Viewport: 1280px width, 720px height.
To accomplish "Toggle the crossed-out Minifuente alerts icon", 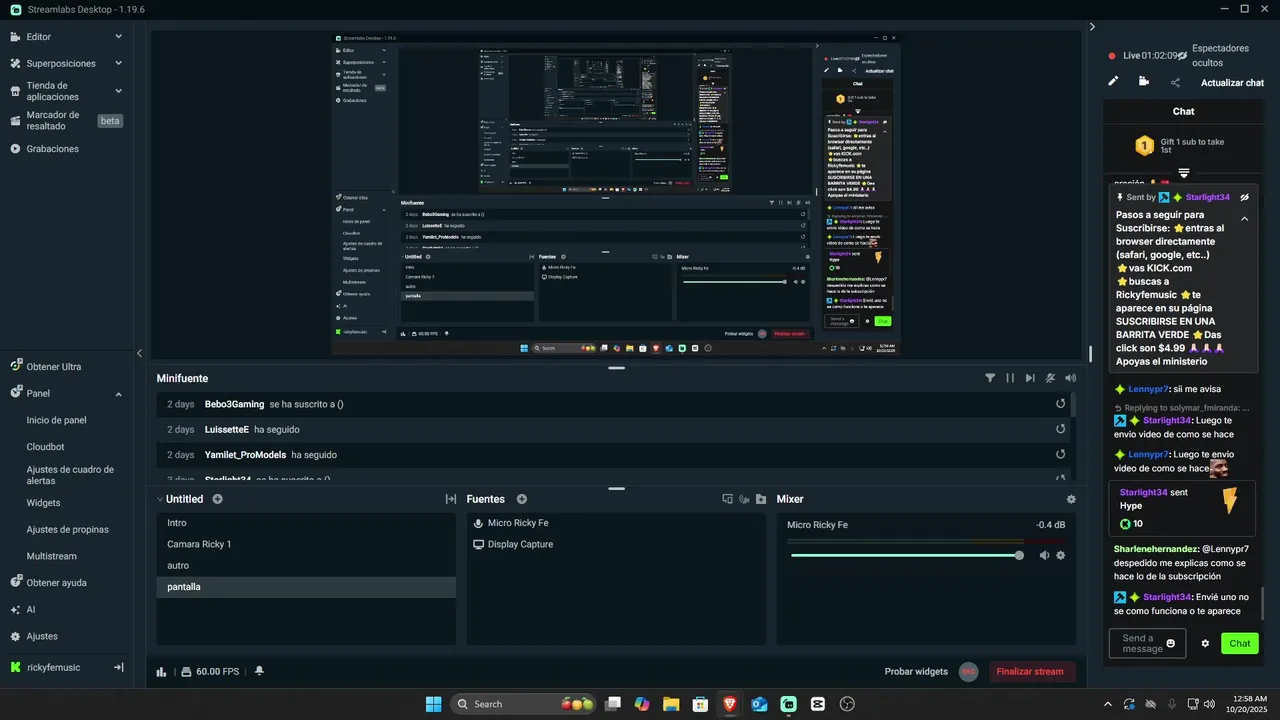I will [x=1050, y=378].
